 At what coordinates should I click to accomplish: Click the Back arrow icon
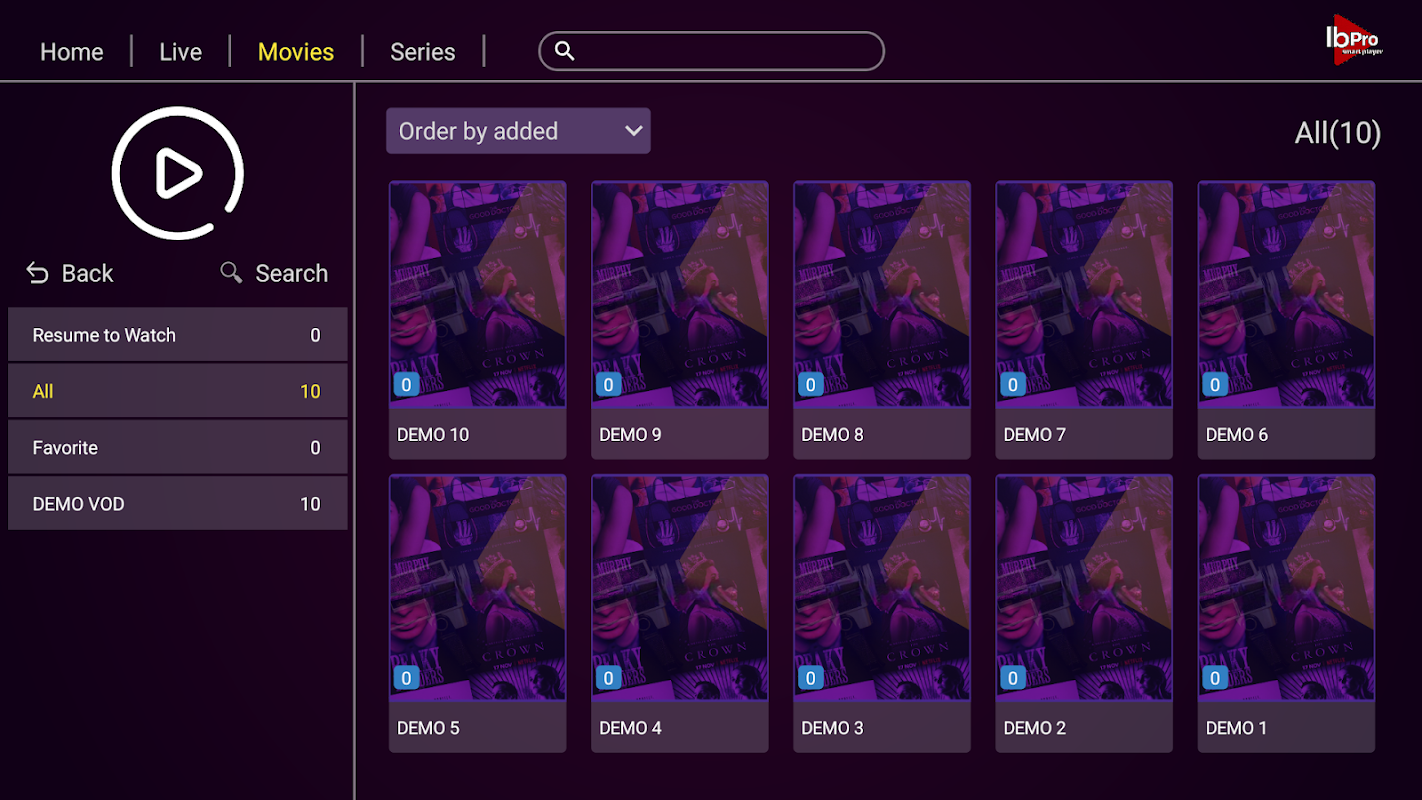pos(38,273)
